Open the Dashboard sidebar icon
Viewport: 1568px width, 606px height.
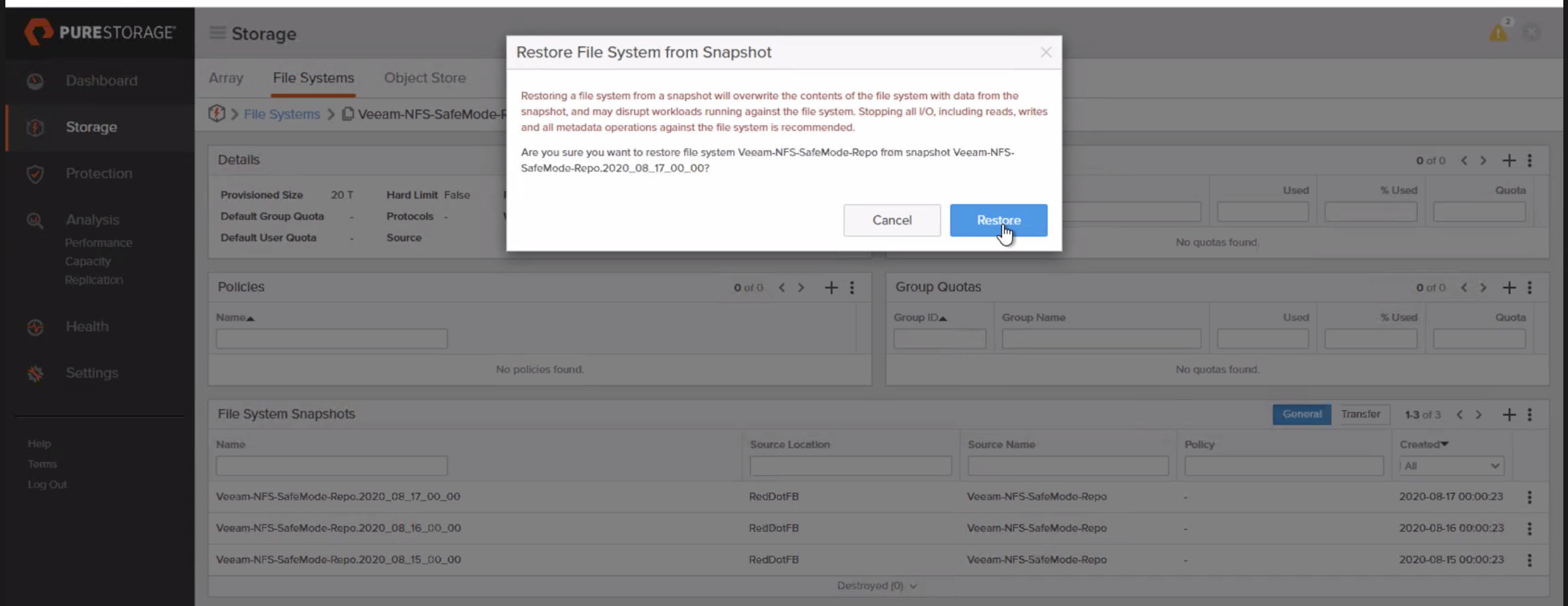pos(35,81)
